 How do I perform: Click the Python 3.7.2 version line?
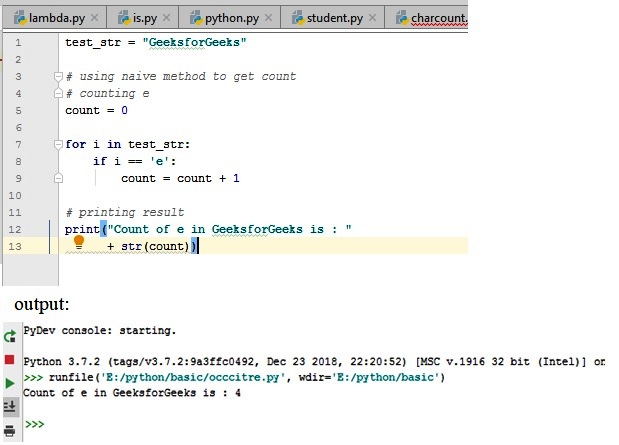(314, 362)
